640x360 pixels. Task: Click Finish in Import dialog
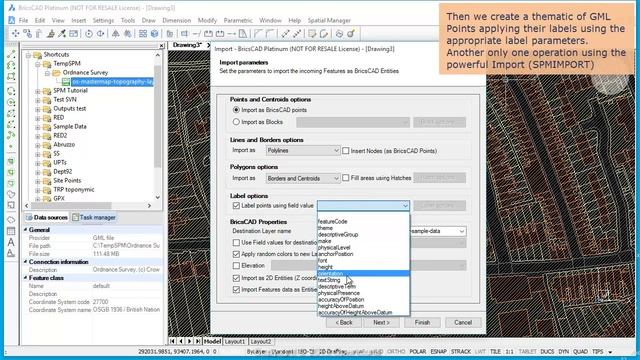tap(422, 322)
